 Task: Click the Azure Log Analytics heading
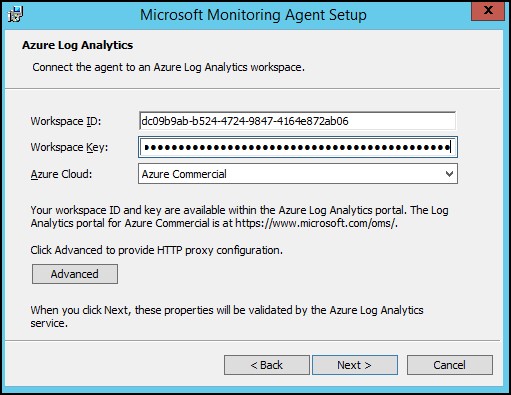[78, 45]
